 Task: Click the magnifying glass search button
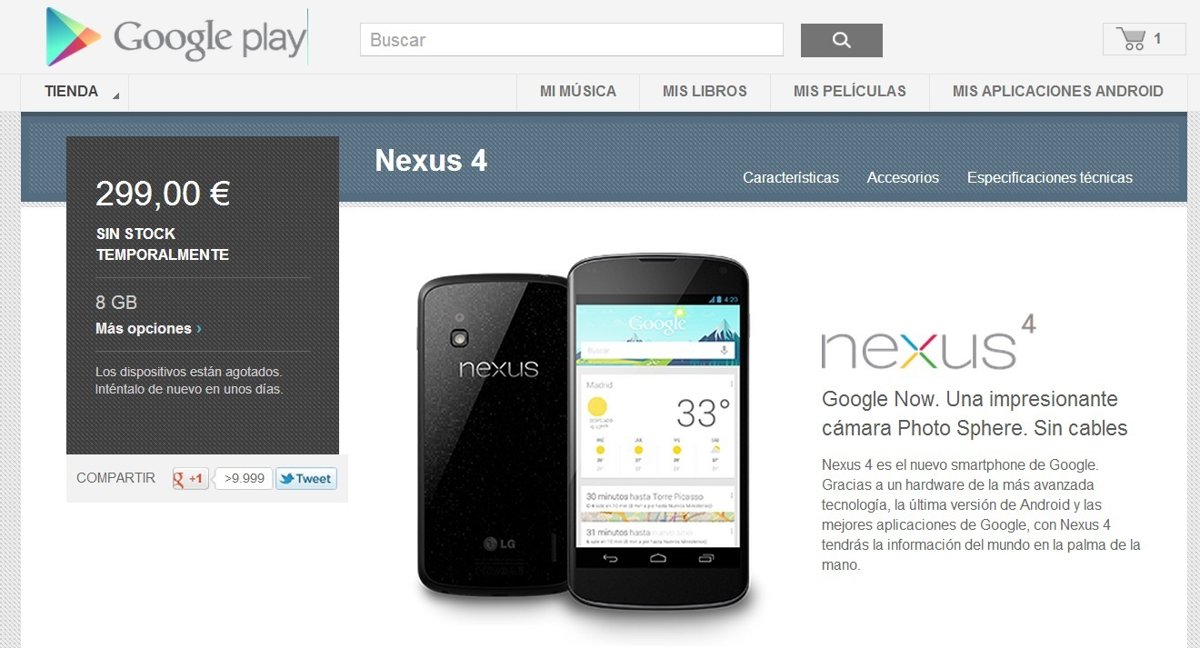[x=841, y=40]
